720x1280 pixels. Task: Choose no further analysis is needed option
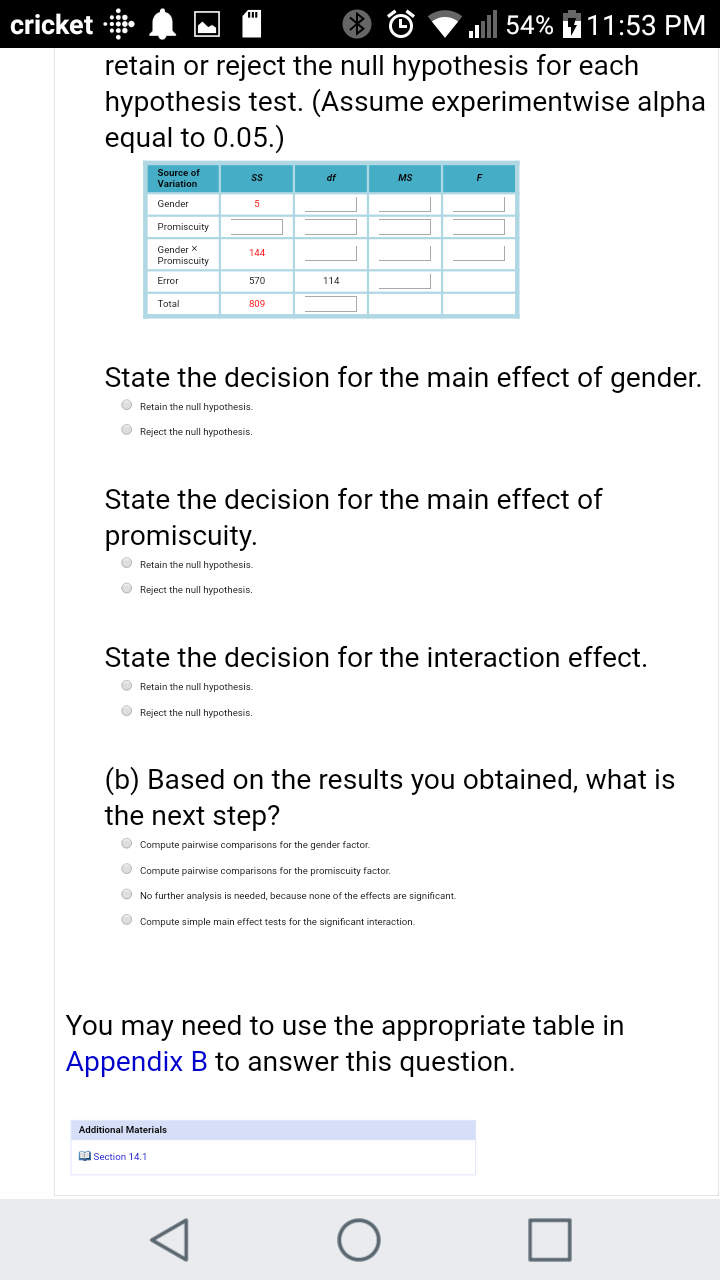click(x=127, y=895)
